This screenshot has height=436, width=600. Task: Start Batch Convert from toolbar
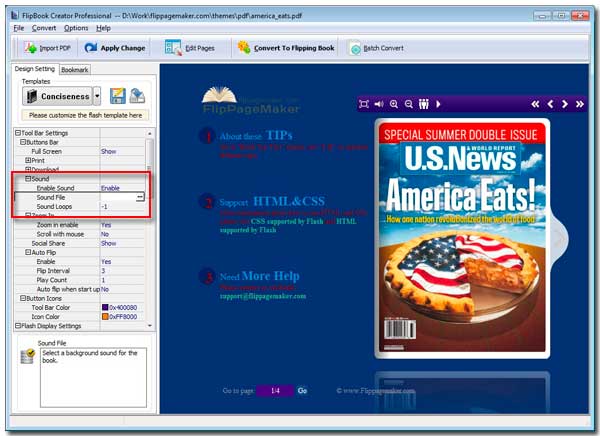pyautogui.click(x=376, y=48)
